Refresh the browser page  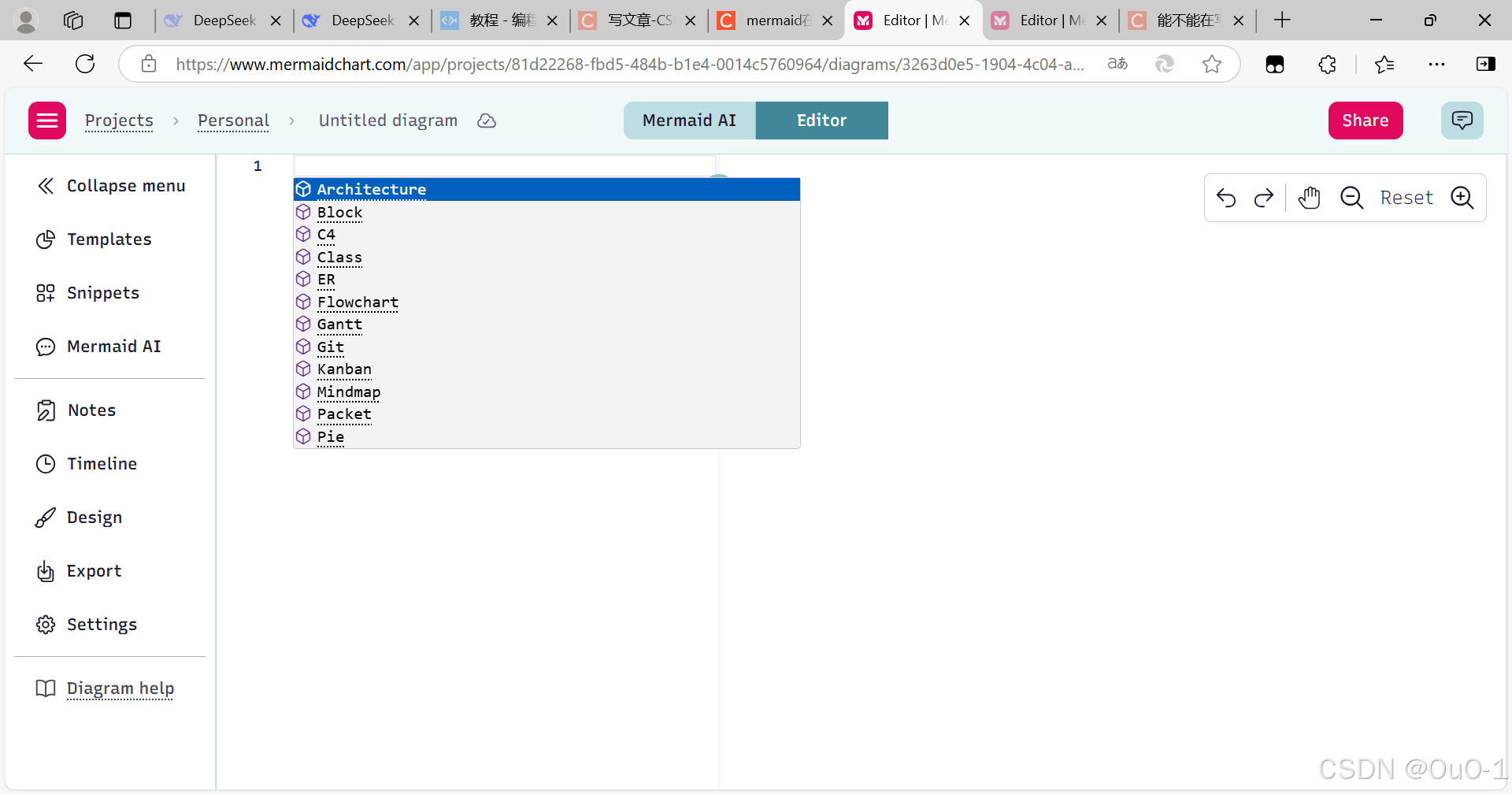click(x=85, y=64)
